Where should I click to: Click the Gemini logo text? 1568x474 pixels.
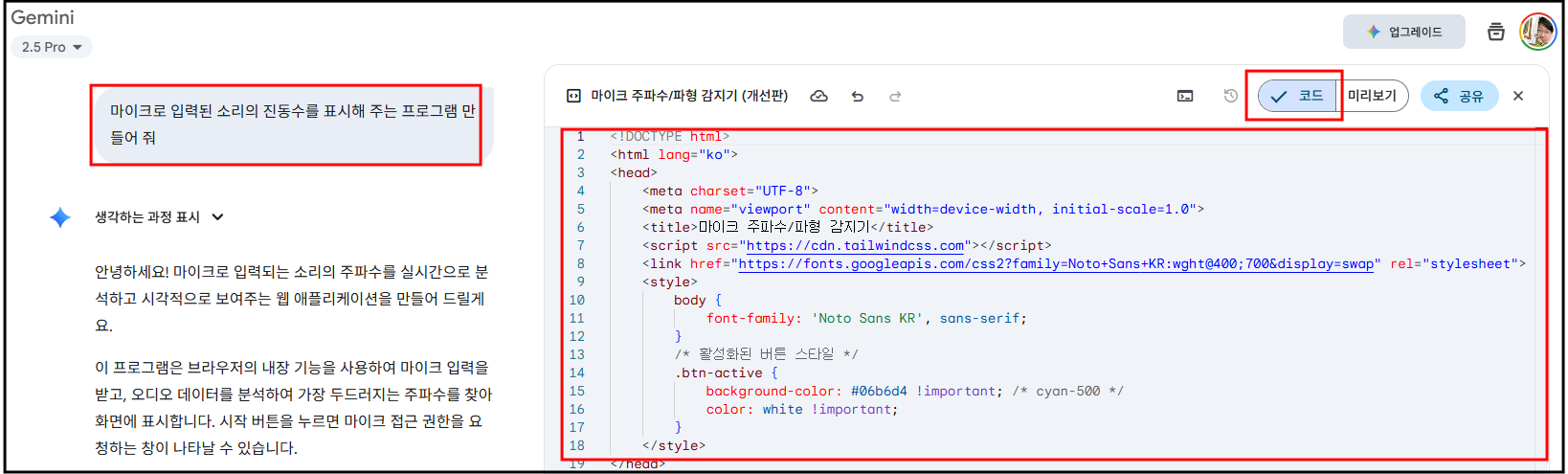point(43,17)
